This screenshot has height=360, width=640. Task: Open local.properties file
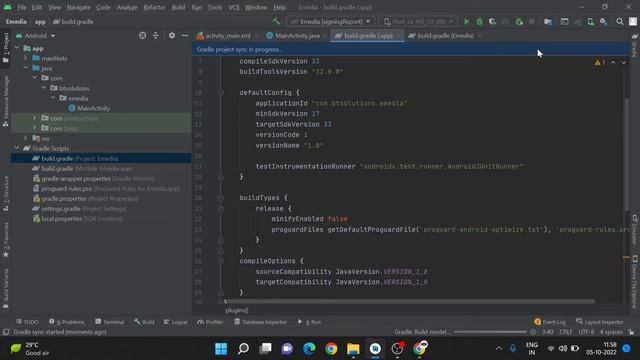(x=78, y=219)
